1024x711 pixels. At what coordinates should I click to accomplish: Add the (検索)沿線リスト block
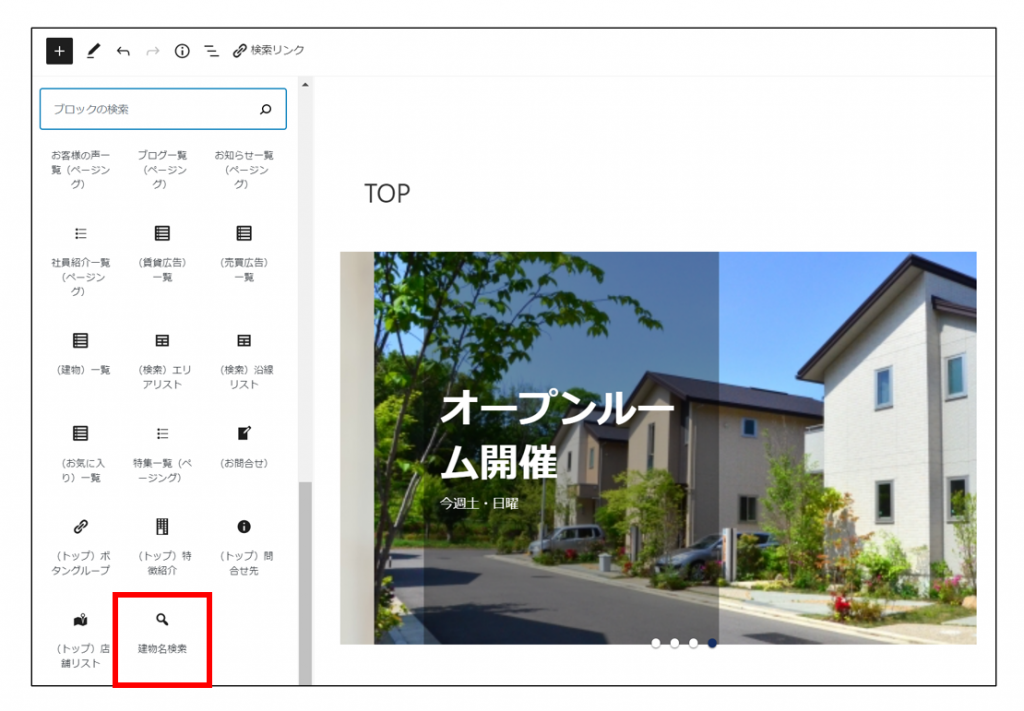coord(244,358)
